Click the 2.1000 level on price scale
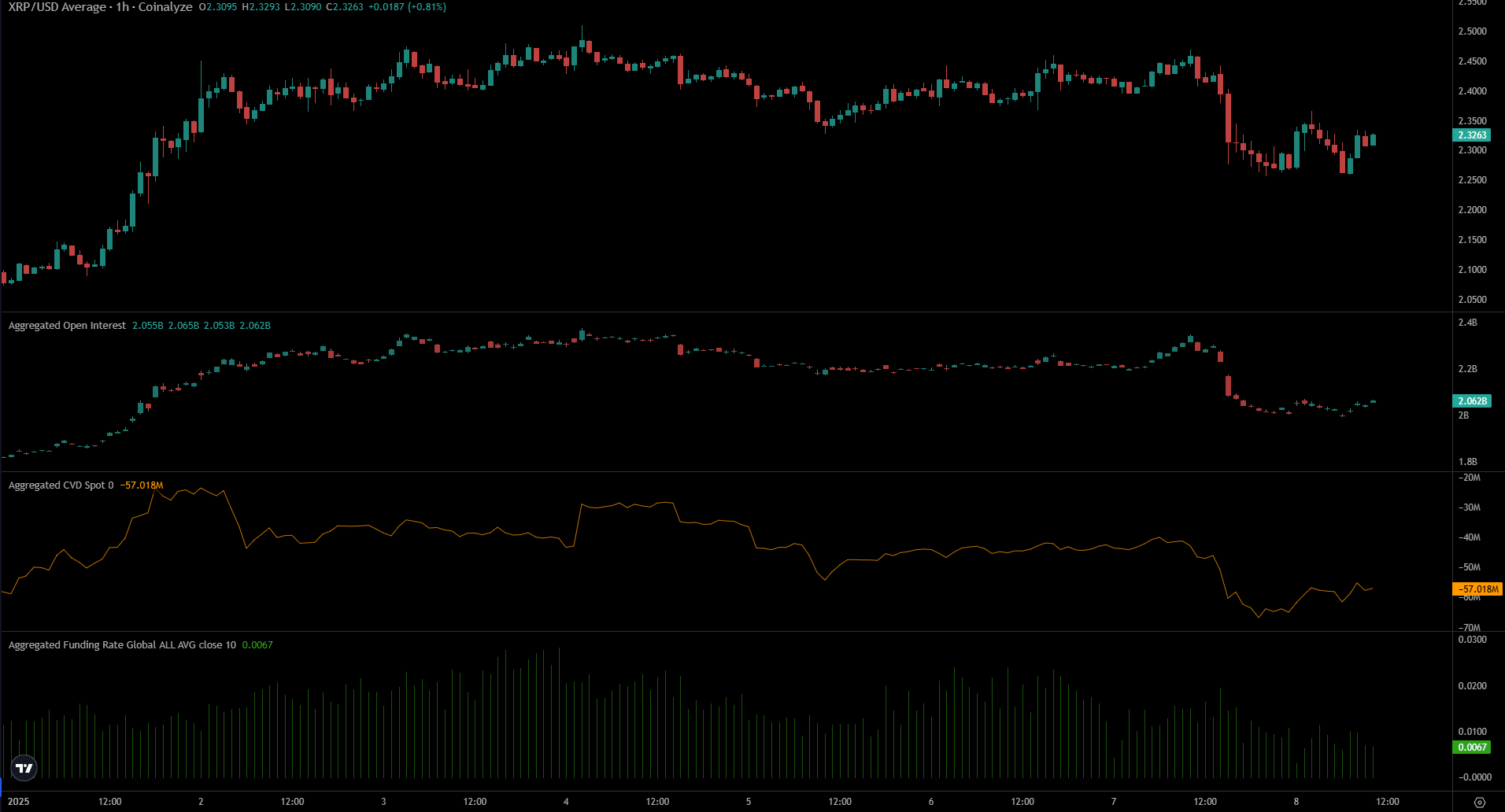The width and height of the screenshot is (1505, 812). click(1472, 270)
